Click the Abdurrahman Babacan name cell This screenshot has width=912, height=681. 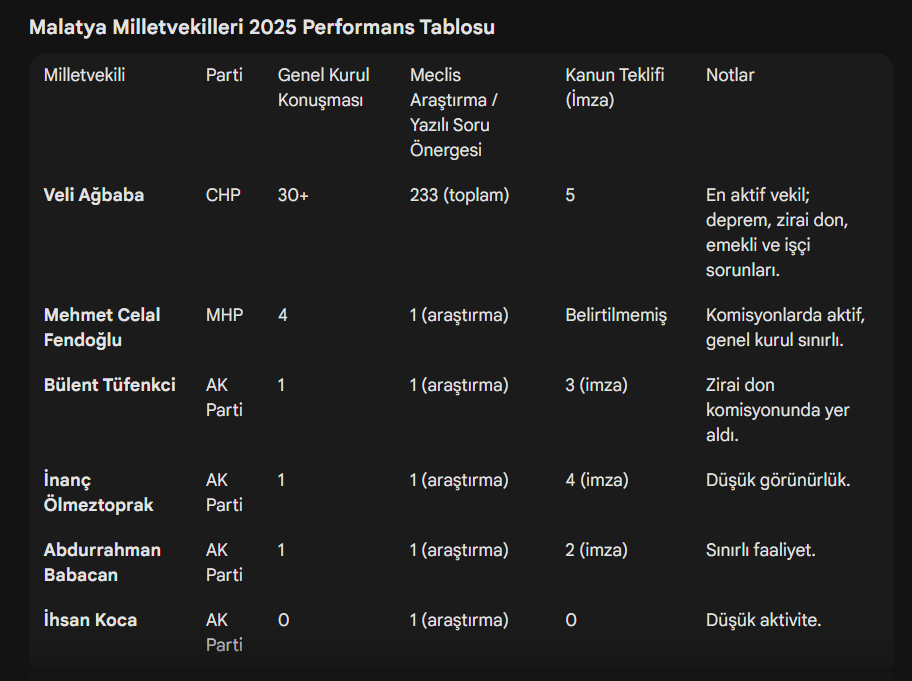point(102,562)
